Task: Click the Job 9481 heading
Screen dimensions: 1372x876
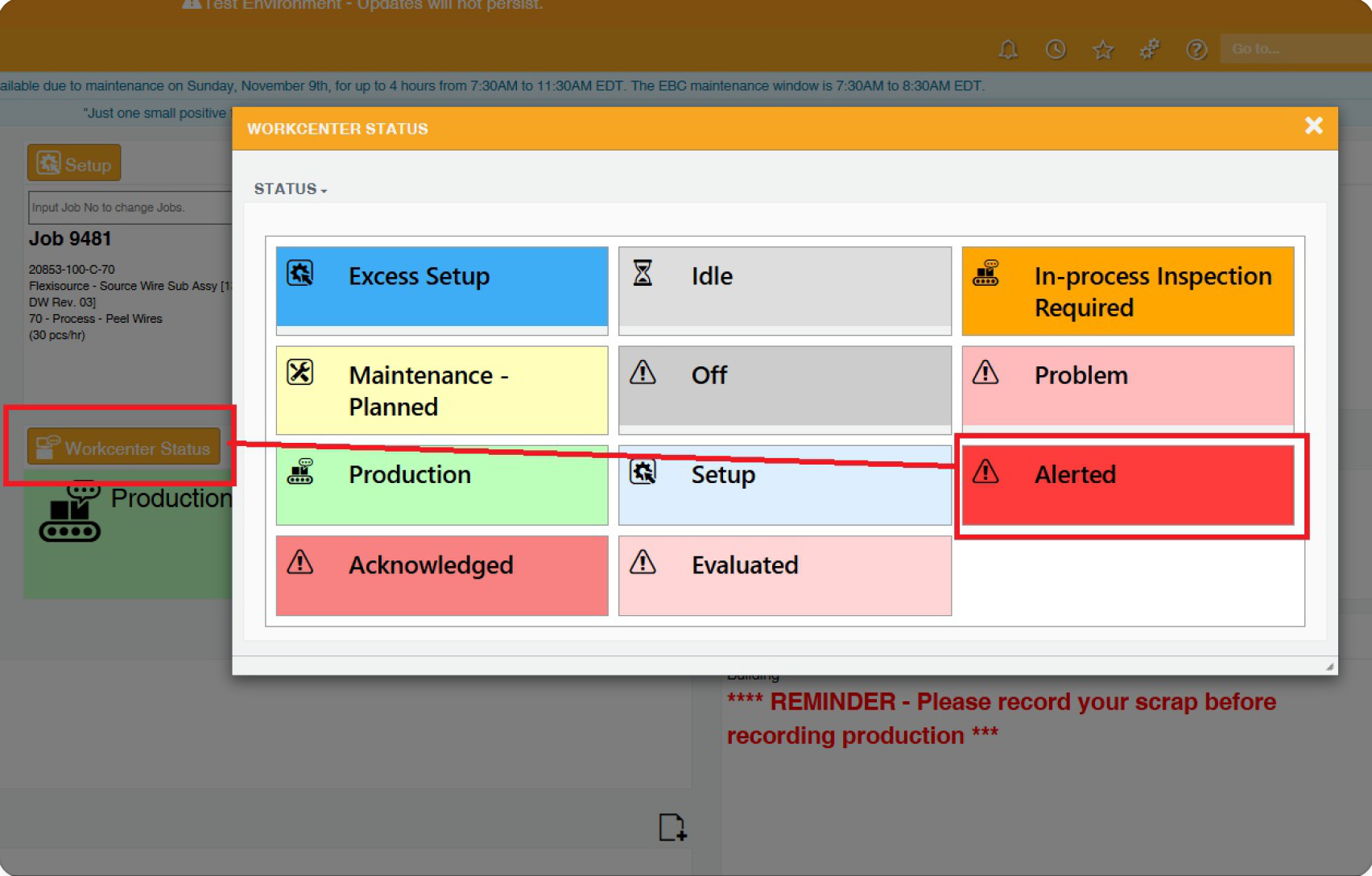Action: (x=70, y=238)
